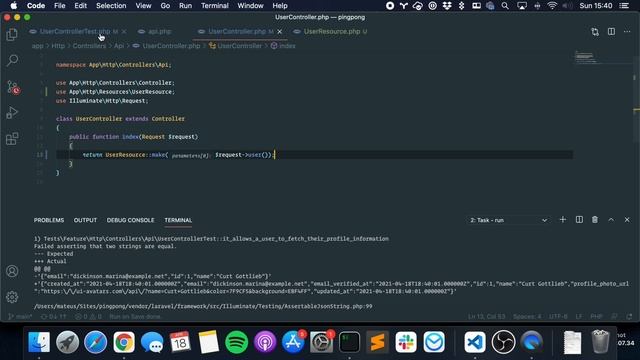Click 'UTF-8' encoding in status bar
Screen dimensions: 640x360
(558, 316)
